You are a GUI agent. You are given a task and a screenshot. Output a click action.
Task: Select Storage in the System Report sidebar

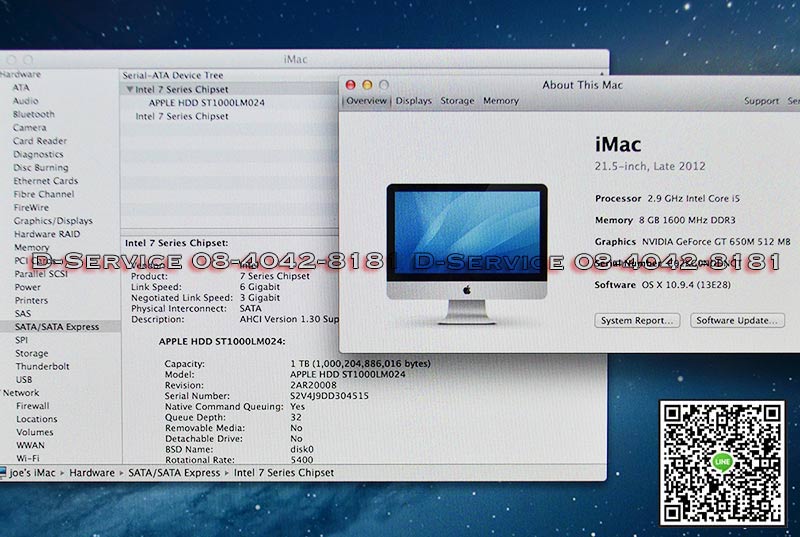(x=32, y=353)
